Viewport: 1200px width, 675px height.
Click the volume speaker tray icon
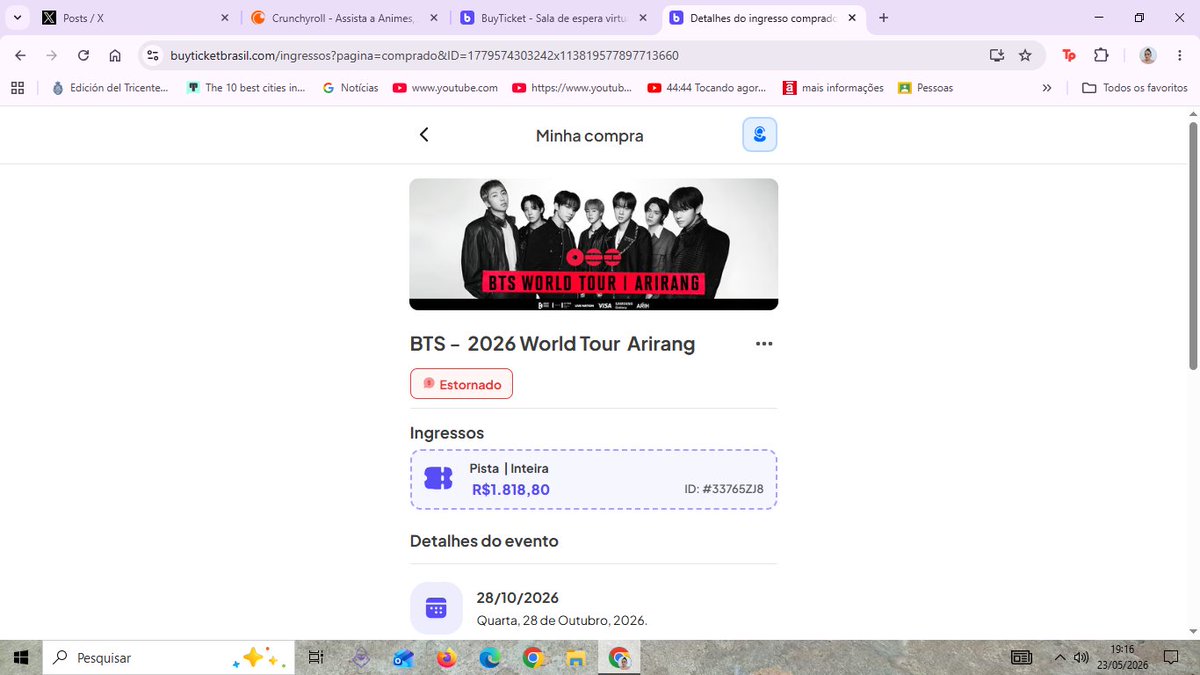click(x=1081, y=658)
